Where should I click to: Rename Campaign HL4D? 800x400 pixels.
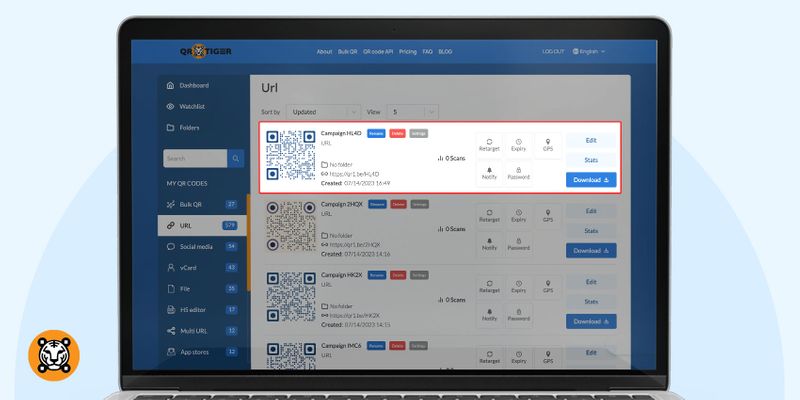[x=376, y=134]
